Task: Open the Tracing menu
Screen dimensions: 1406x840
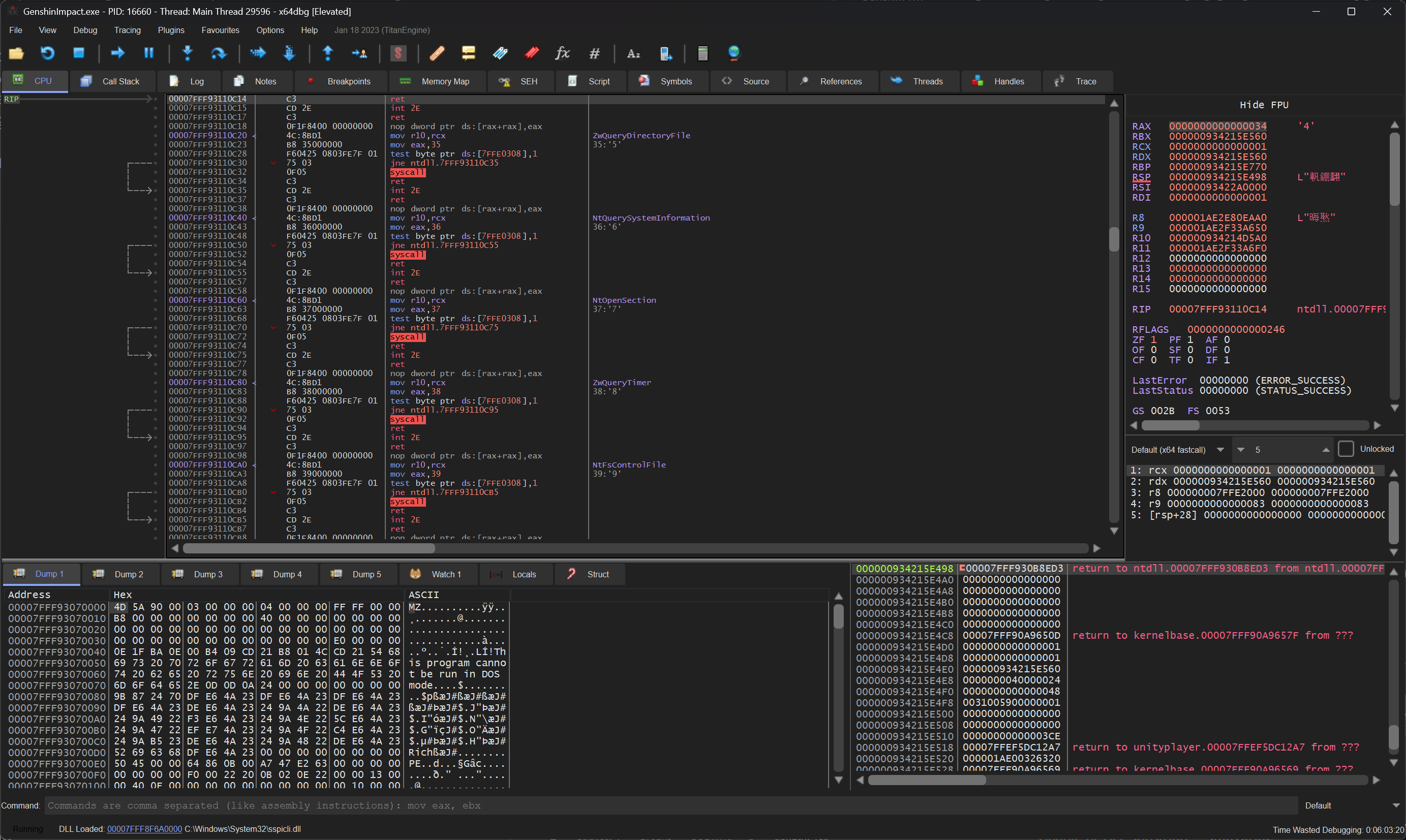Action: (x=127, y=30)
